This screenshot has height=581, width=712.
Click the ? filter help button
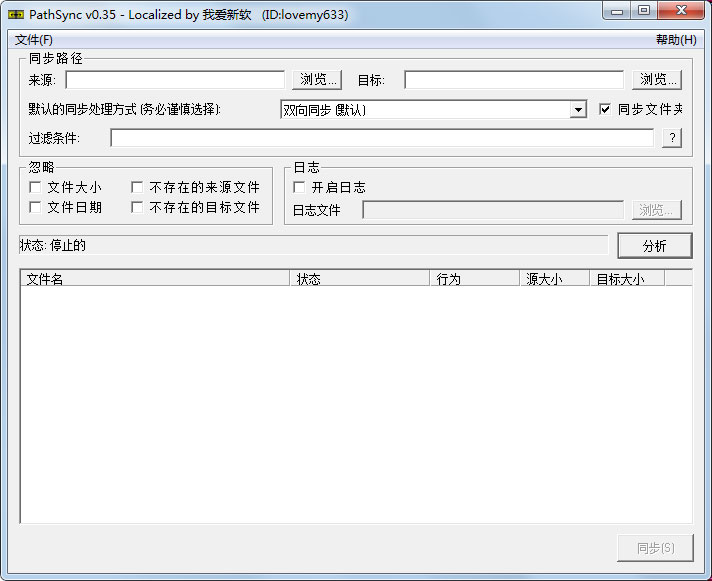[672, 138]
